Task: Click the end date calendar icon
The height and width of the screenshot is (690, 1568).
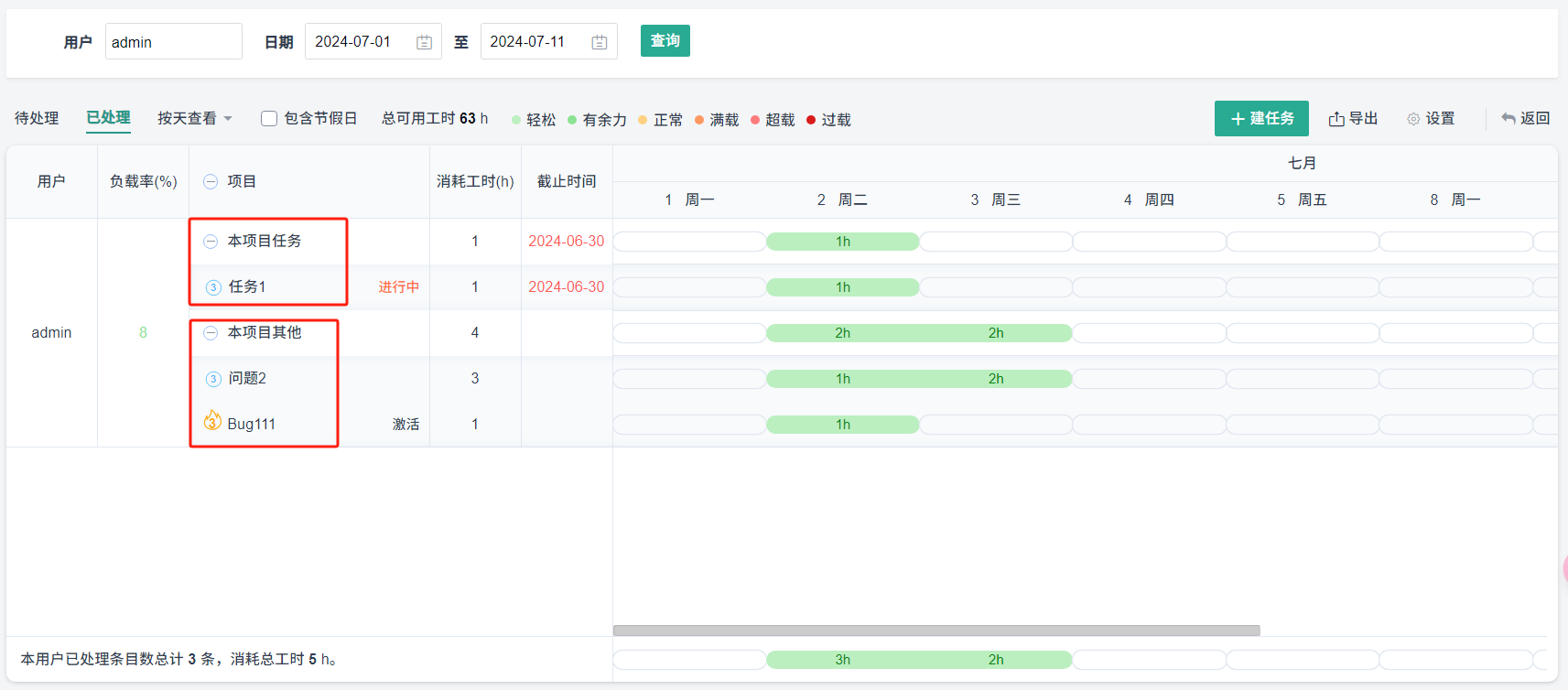Action: tap(600, 42)
